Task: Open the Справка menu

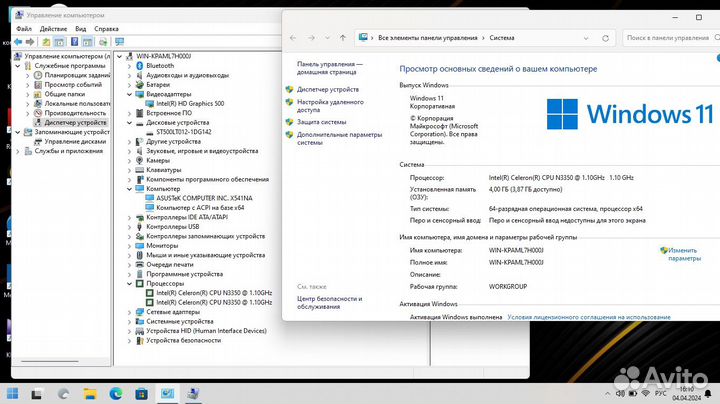Action: (x=107, y=28)
